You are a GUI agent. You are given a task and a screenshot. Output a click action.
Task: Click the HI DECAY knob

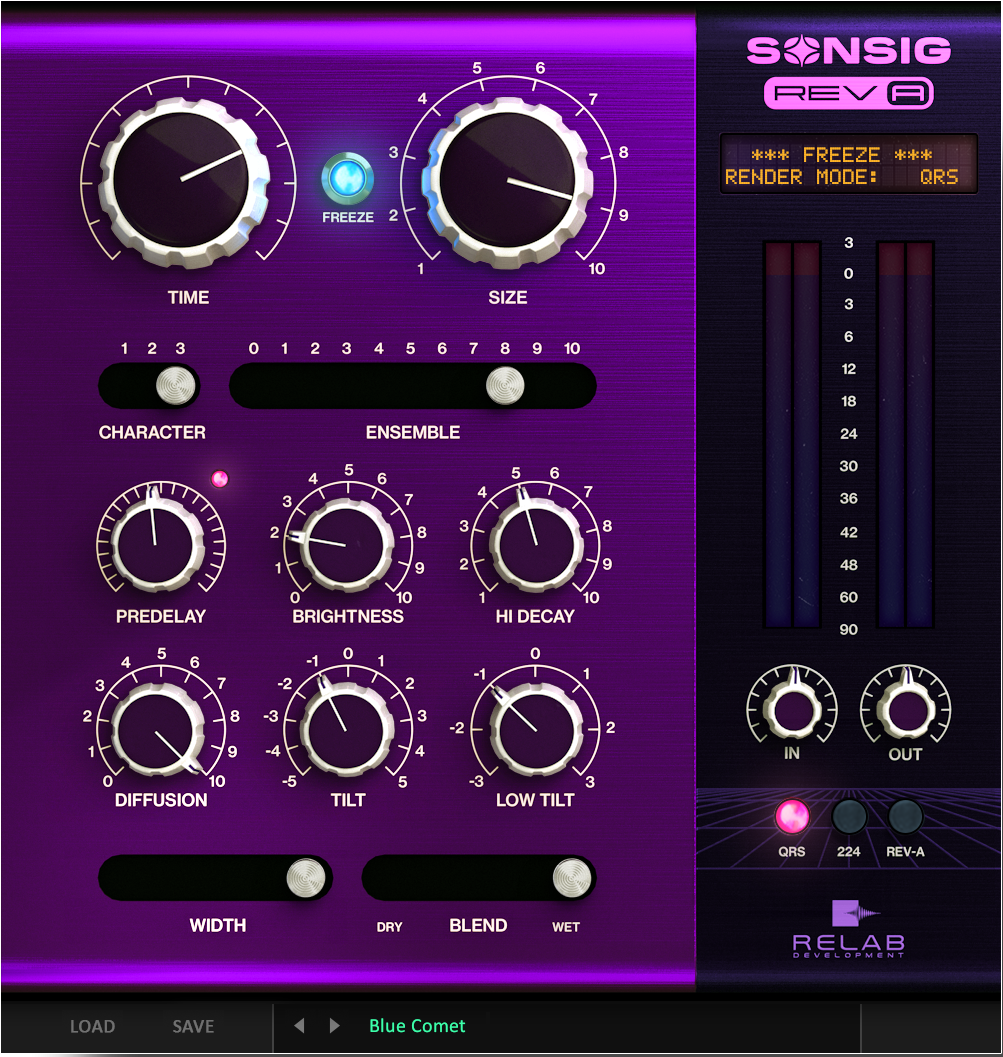[536, 545]
